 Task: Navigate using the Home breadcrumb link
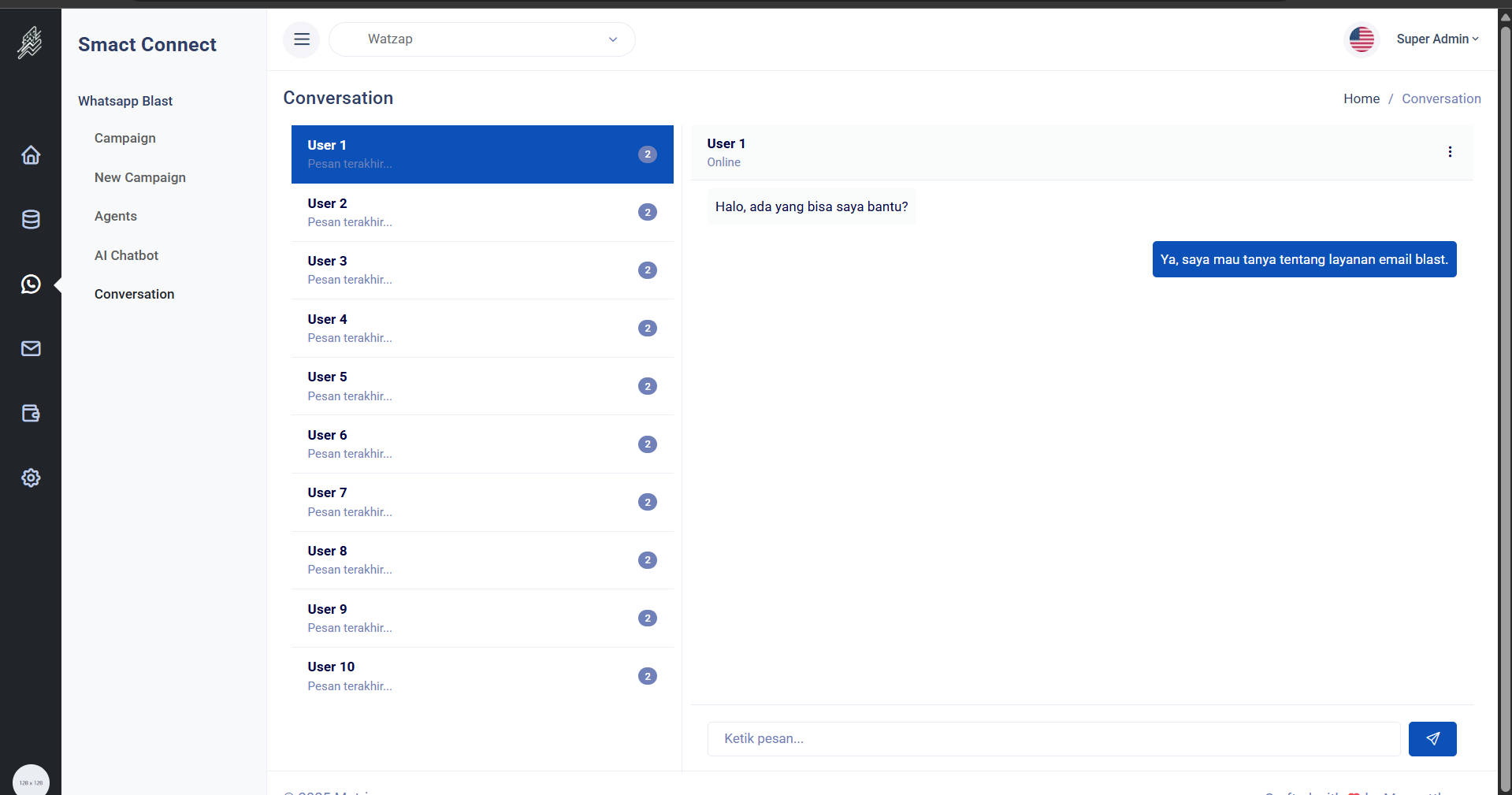[x=1361, y=98]
